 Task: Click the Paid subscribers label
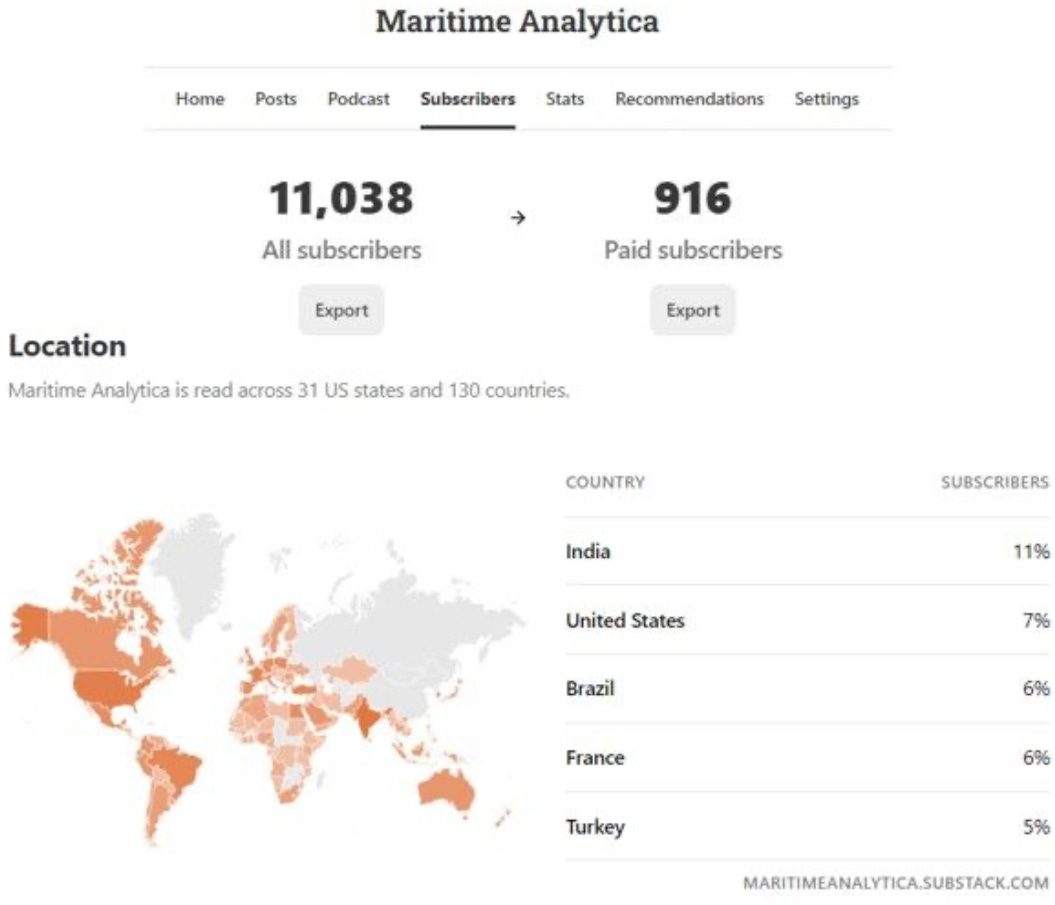(693, 250)
